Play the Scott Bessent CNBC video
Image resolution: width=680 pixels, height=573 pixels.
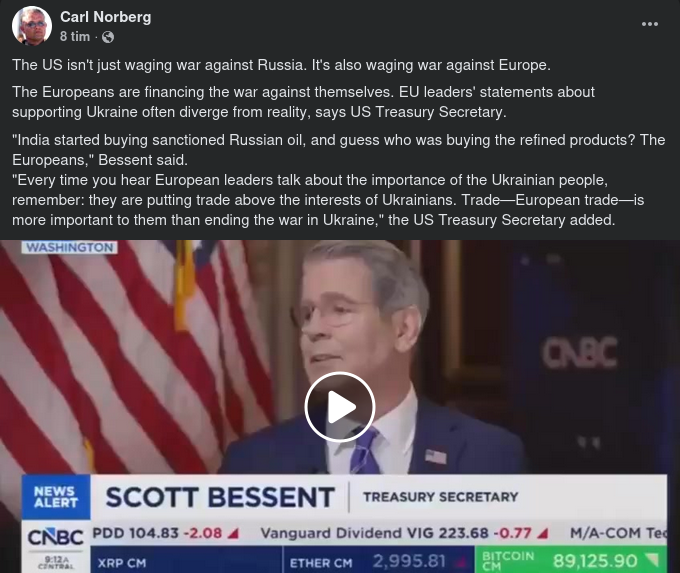340,407
